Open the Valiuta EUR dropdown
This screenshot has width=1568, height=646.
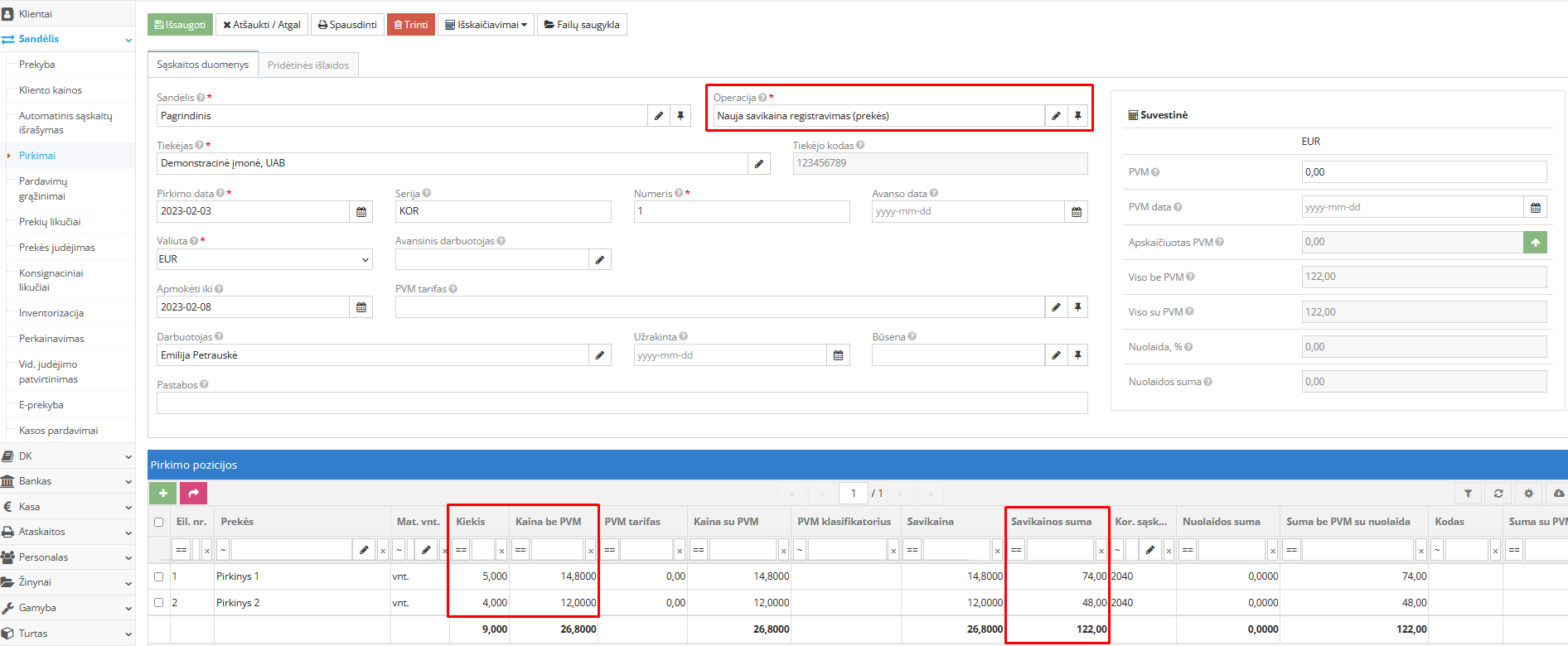264,260
